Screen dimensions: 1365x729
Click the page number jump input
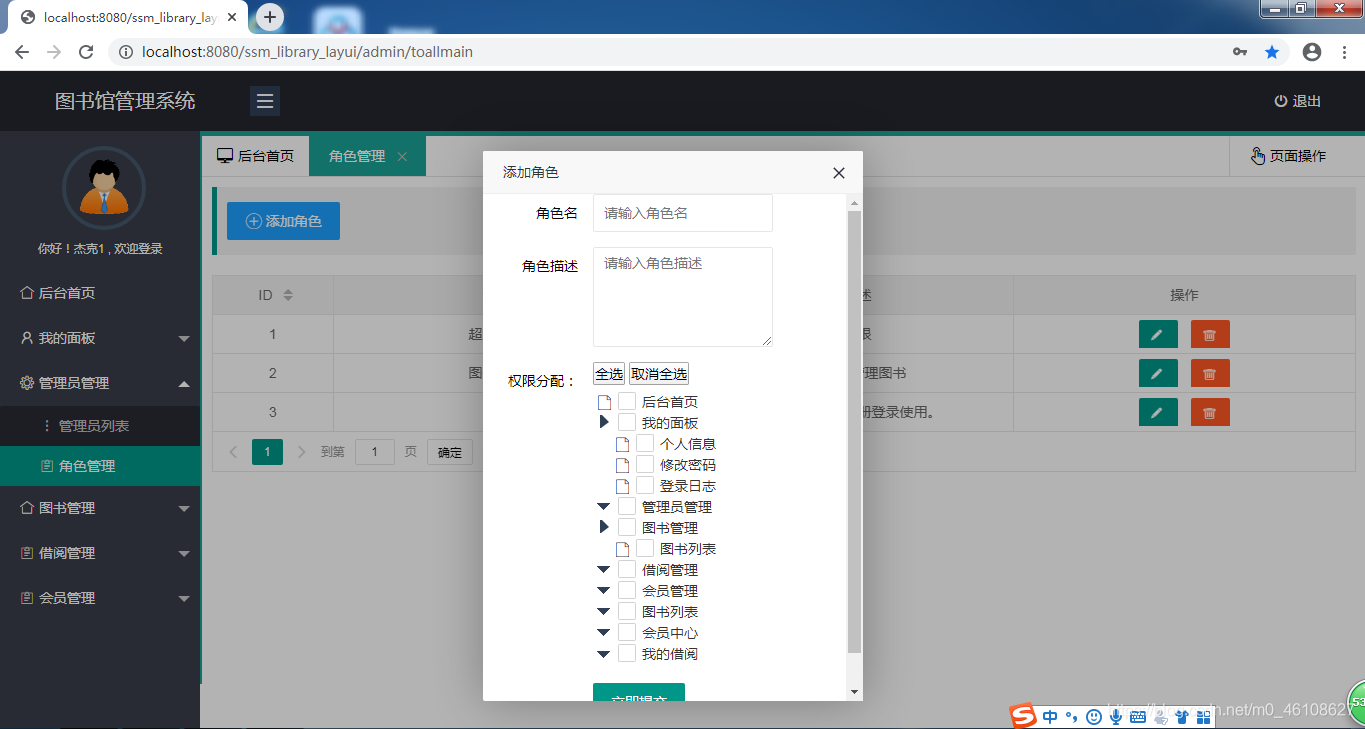click(x=375, y=452)
